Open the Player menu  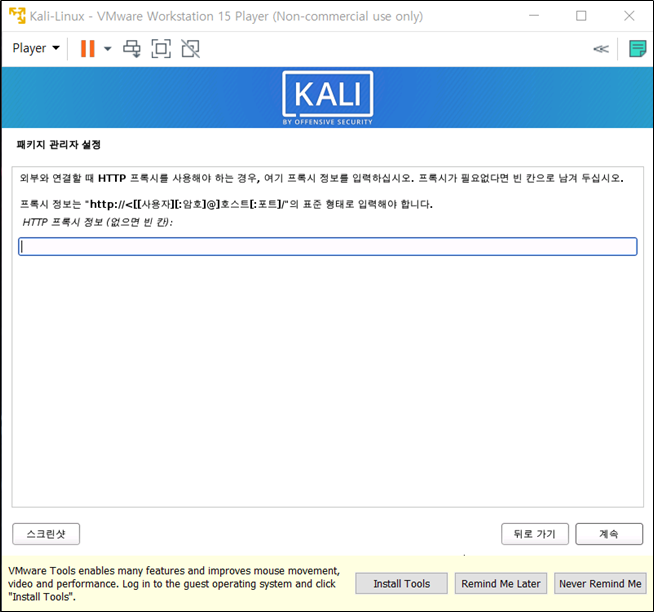click(x=36, y=48)
